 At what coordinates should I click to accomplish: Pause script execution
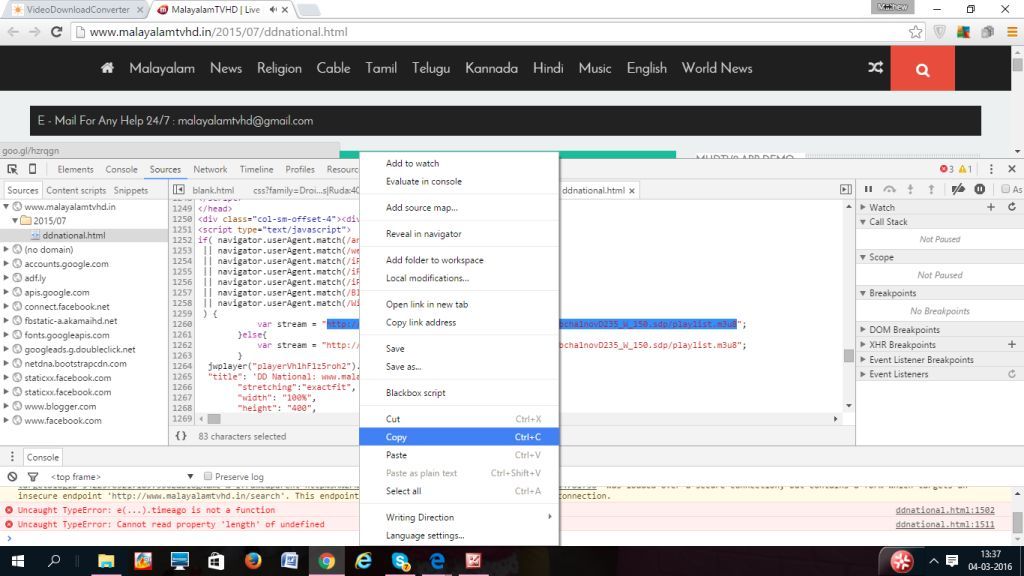tap(869, 189)
